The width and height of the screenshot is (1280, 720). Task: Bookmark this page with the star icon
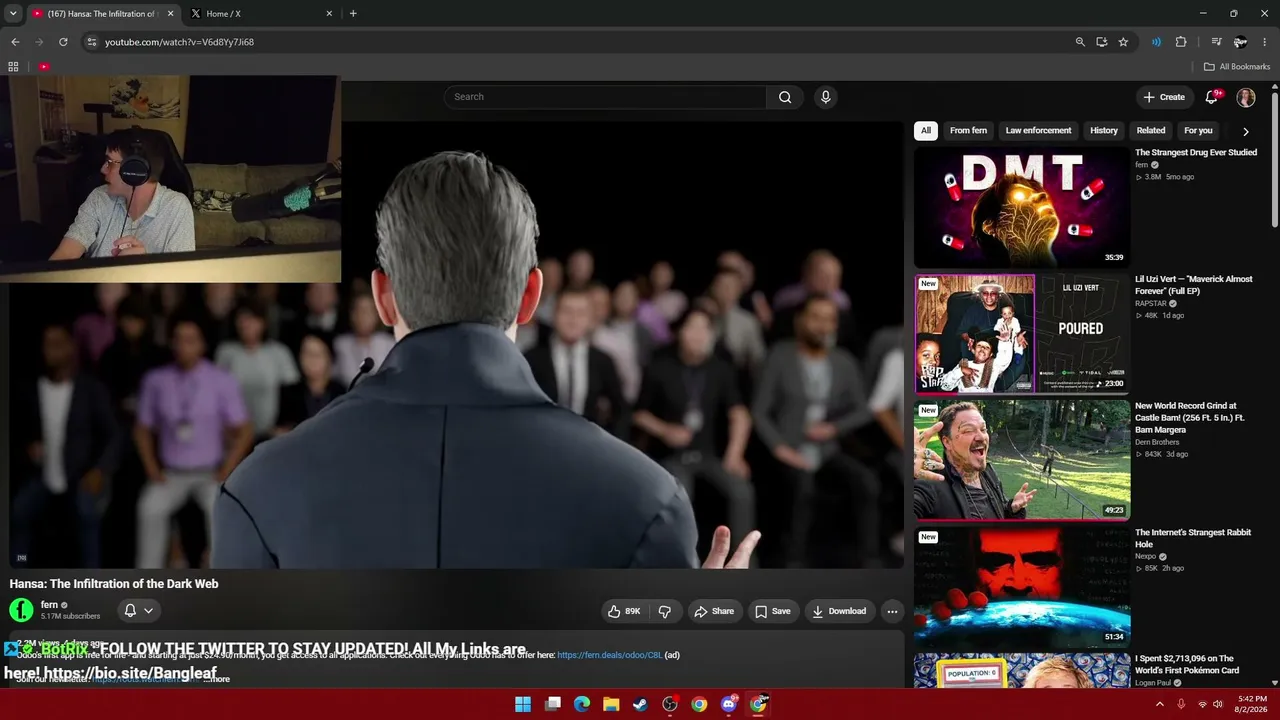point(1123,42)
